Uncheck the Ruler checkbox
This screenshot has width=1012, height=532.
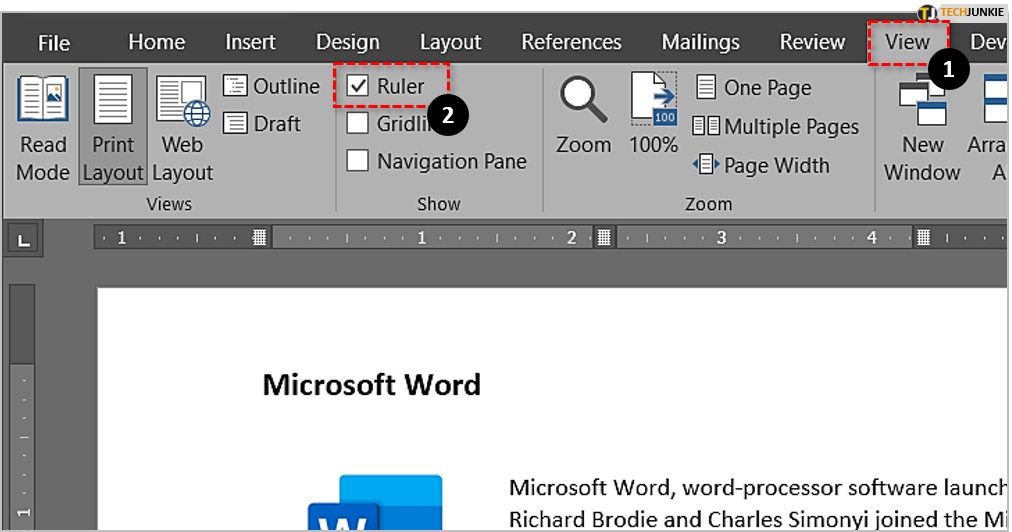pos(358,87)
